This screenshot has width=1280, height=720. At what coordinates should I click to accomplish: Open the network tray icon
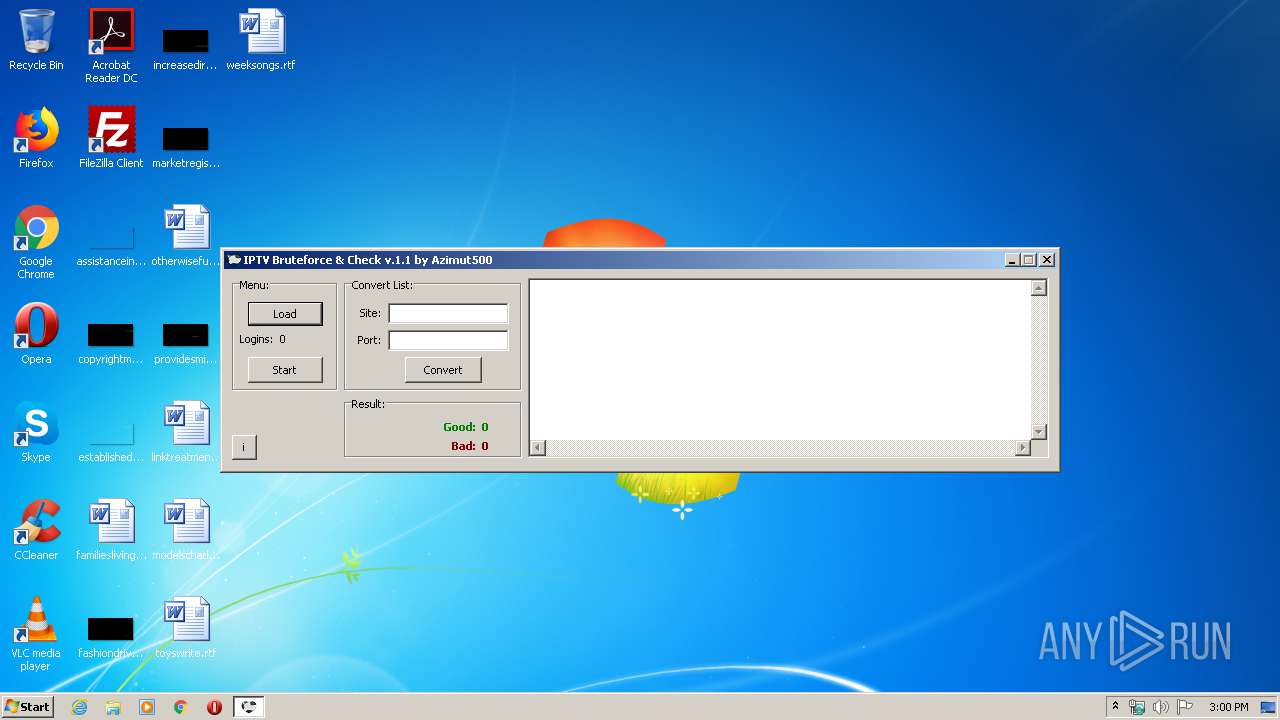click(1137, 707)
